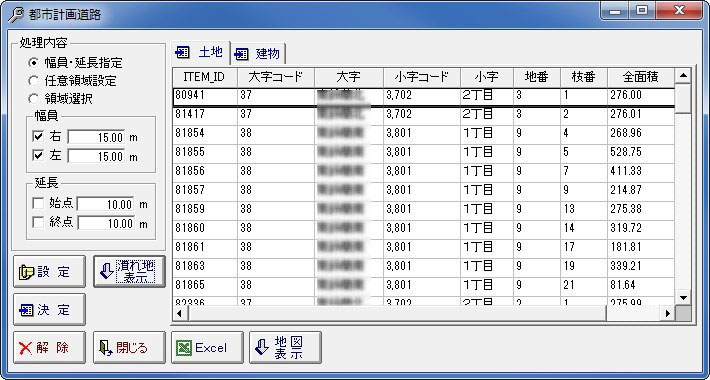Viewport: 710px width, 380px height.
Task: Click the area value 339.21
Action: [626, 266]
